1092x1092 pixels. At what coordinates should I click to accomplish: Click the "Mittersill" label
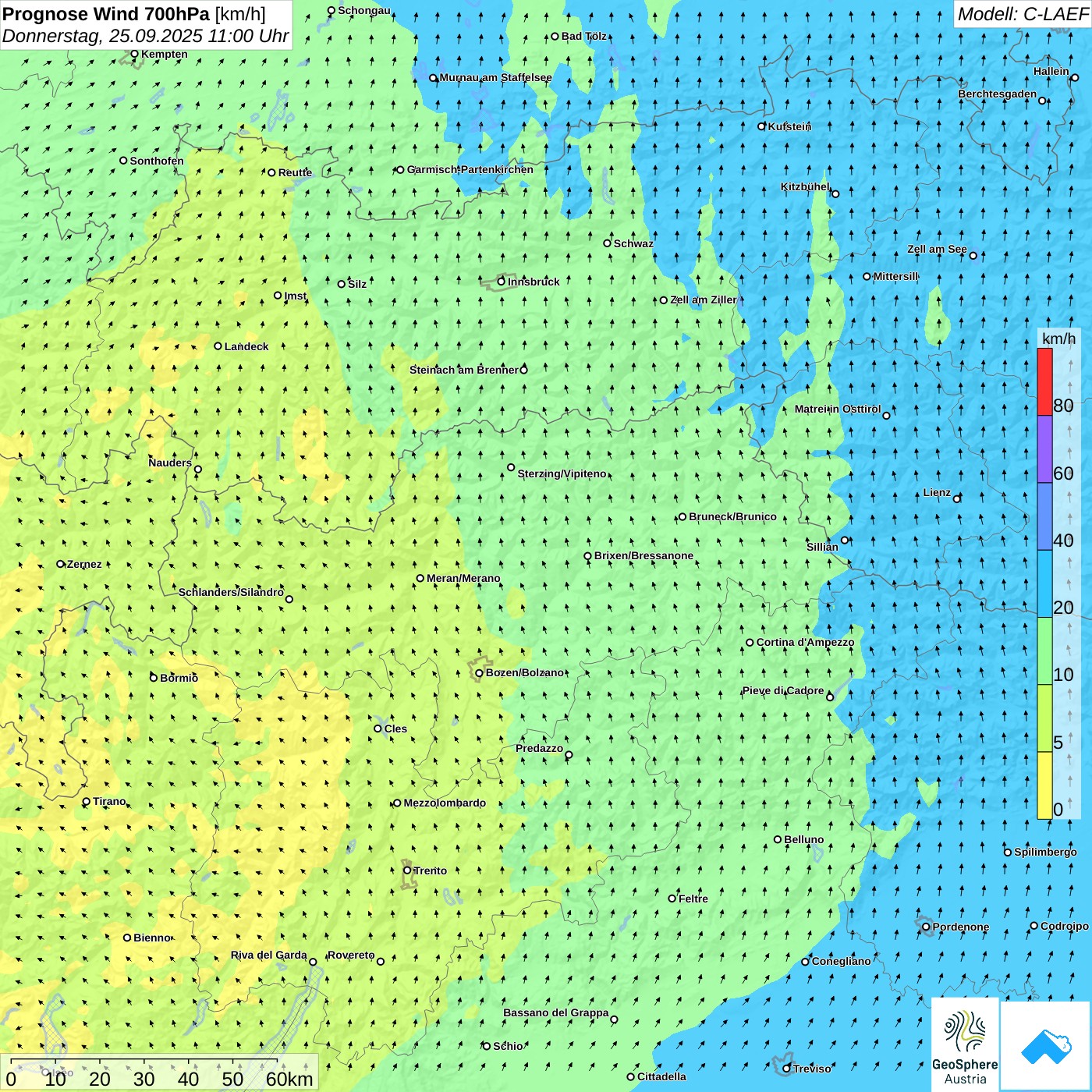(x=895, y=276)
